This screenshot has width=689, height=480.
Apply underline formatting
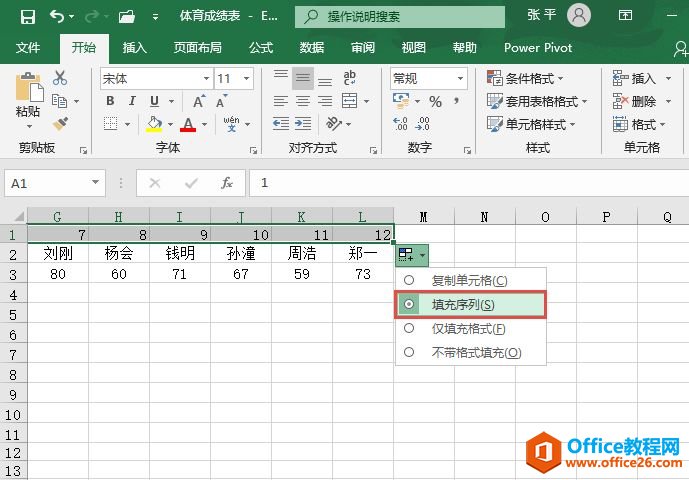(154, 101)
